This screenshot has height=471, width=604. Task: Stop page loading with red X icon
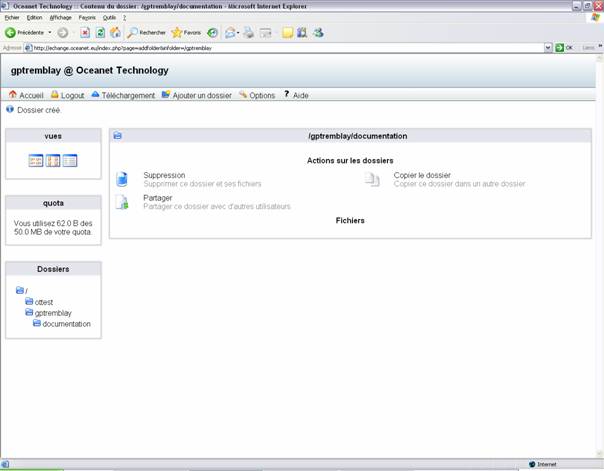point(85,33)
